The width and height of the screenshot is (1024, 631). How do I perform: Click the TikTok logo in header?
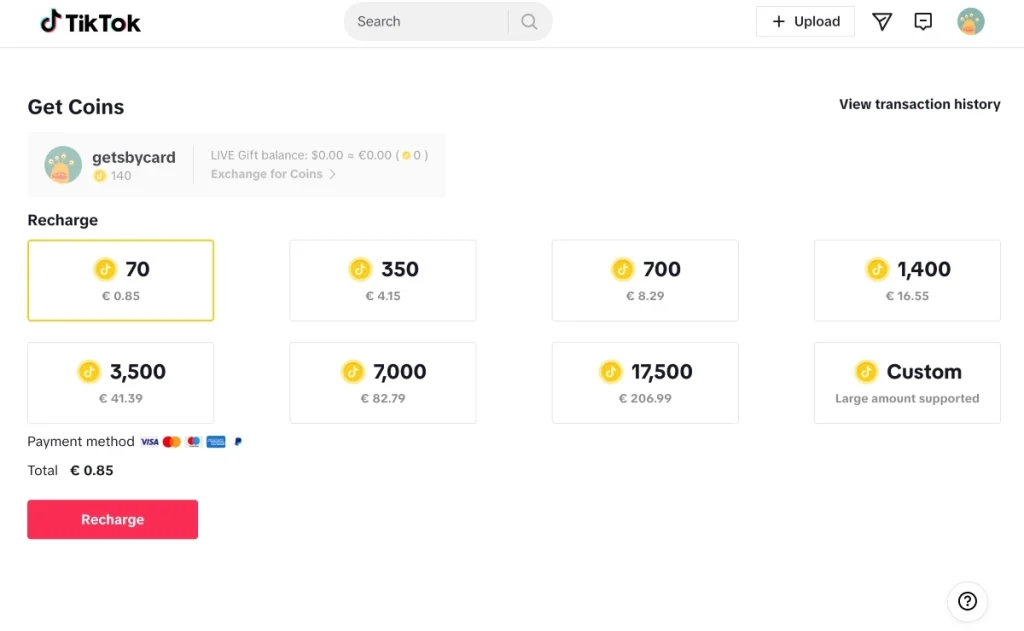90,22
